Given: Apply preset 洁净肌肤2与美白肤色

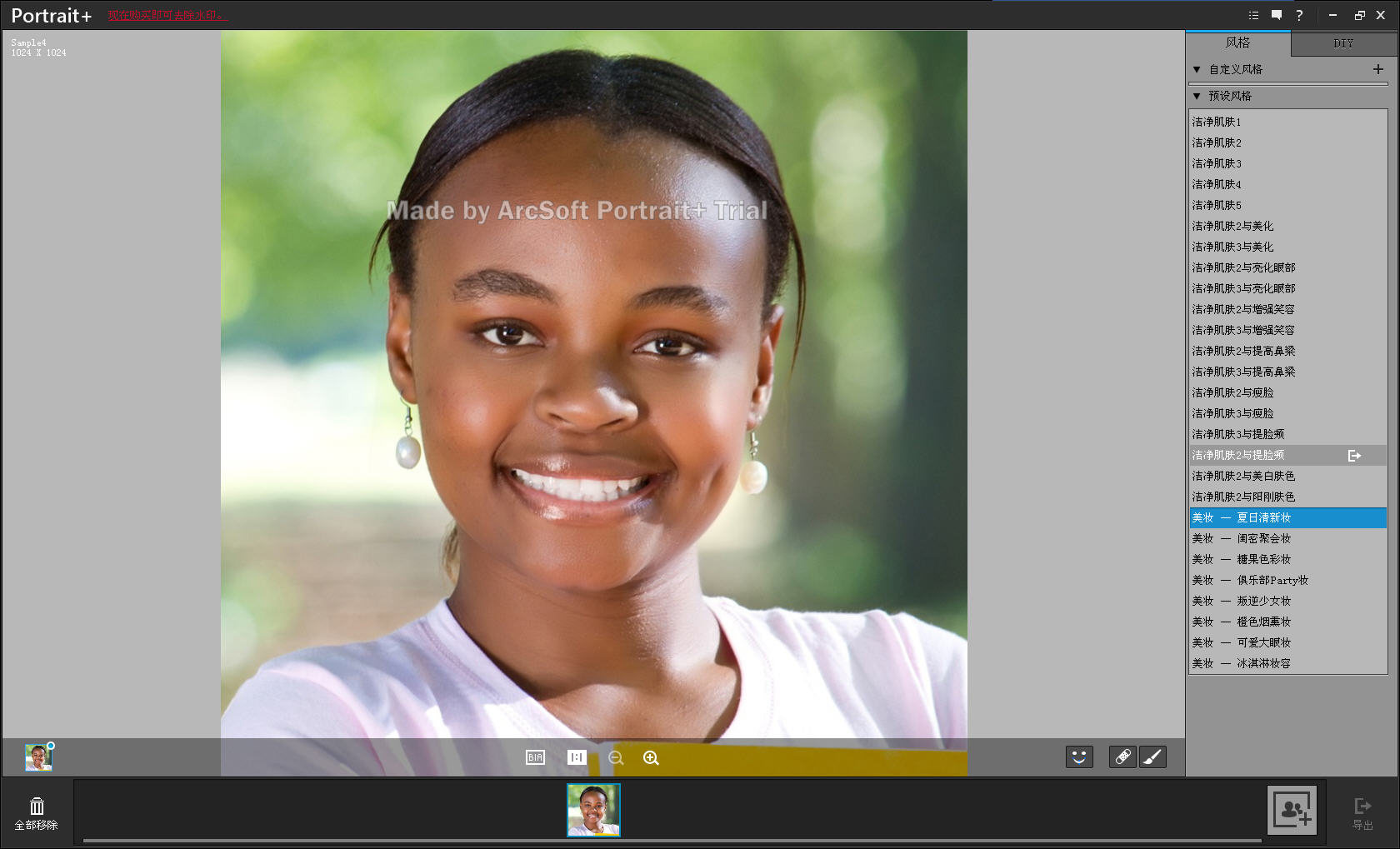Looking at the screenshot, I should tap(1287, 476).
